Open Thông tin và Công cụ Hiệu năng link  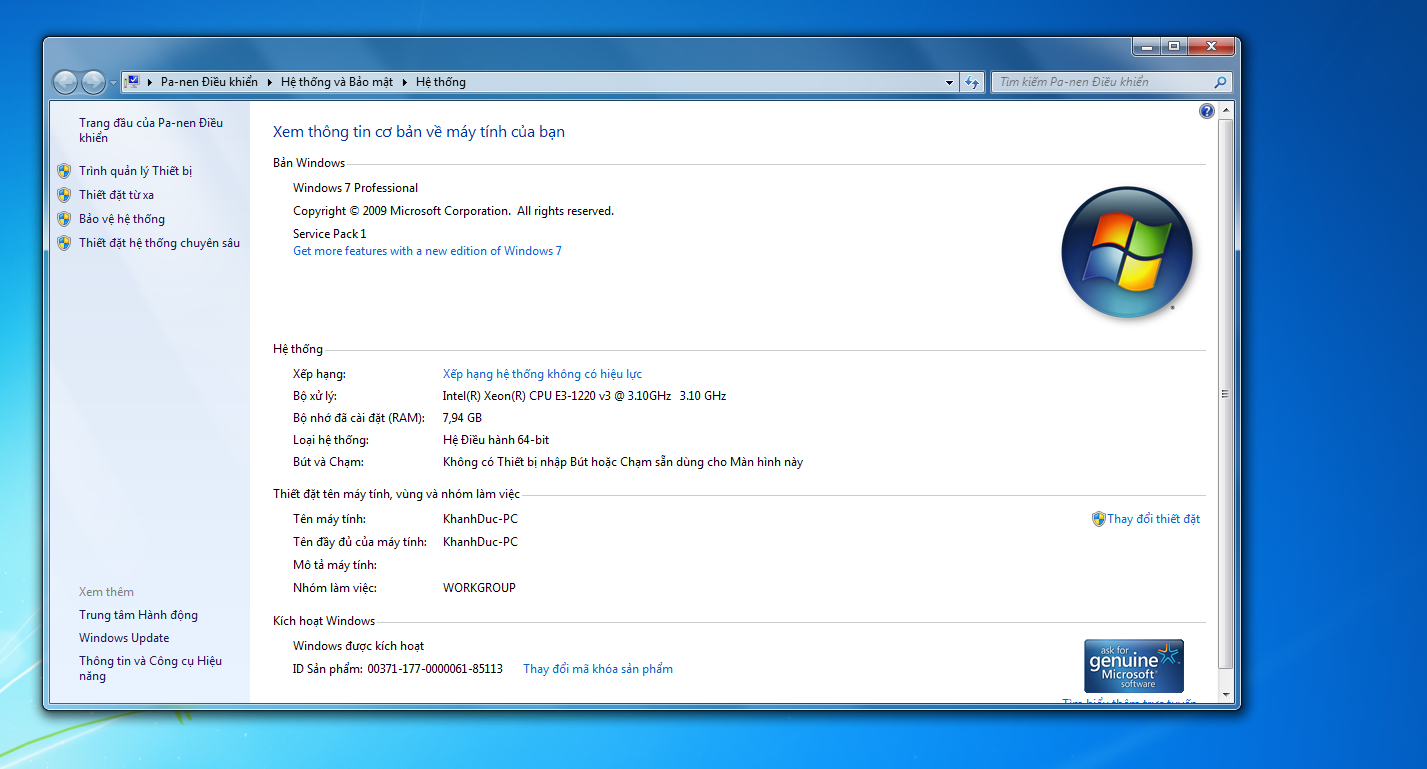point(151,668)
